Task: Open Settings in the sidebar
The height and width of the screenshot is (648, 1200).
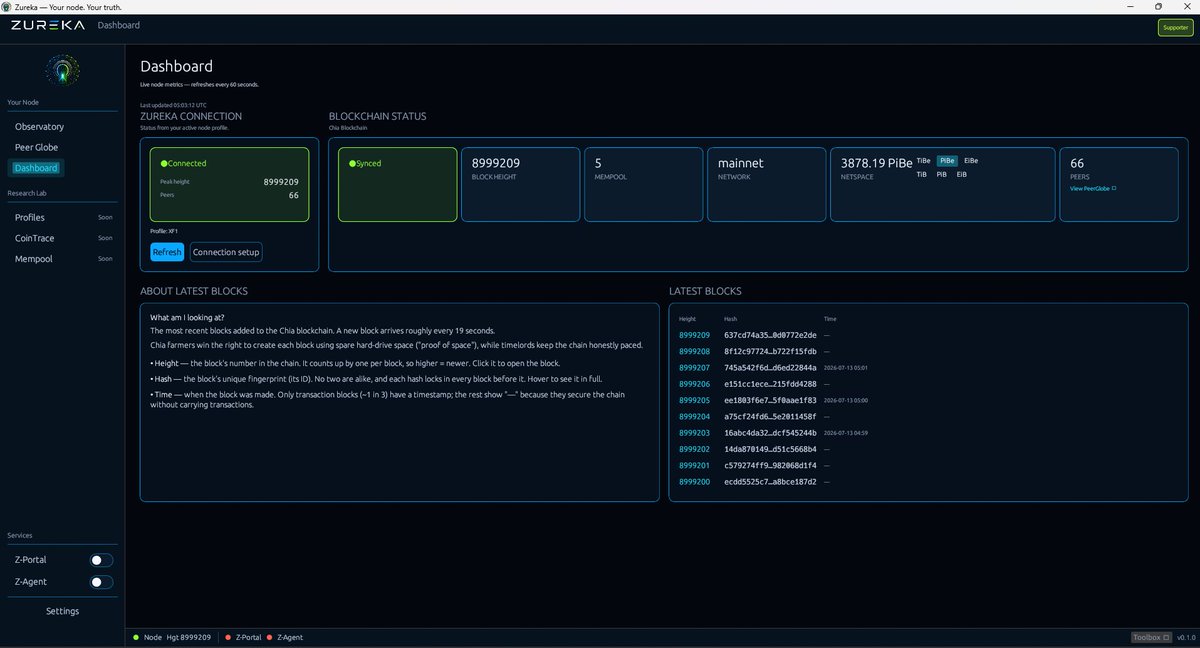Action: pyautogui.click(x=62, y=611)
